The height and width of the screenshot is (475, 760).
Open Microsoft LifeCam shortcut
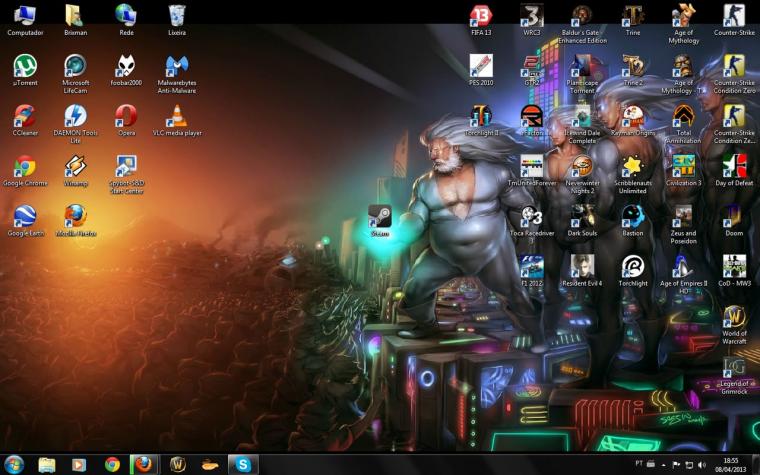pos(76,74)
